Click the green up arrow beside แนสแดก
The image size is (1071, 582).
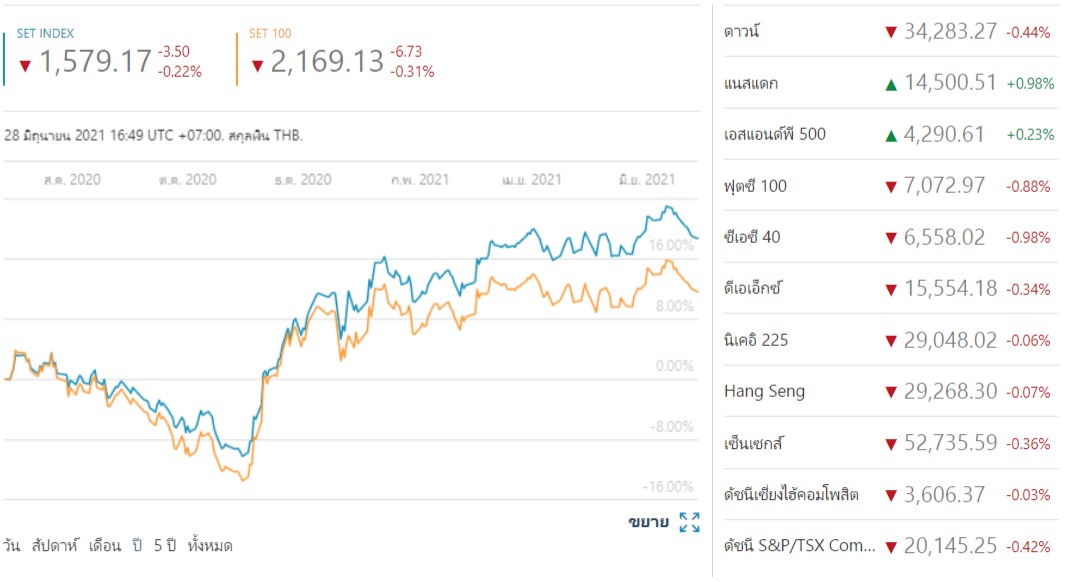point(890,84)
